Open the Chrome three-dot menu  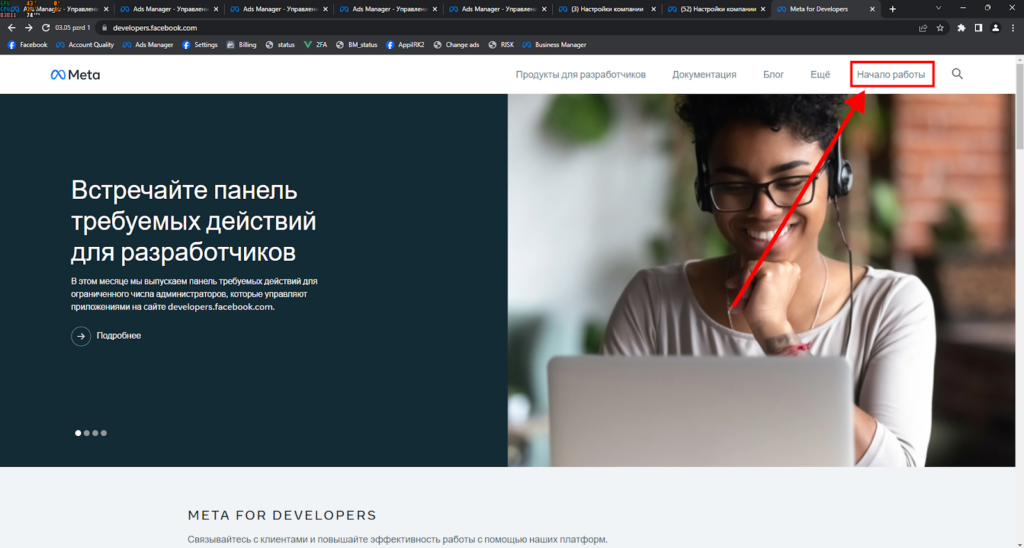coord(1012,28)
